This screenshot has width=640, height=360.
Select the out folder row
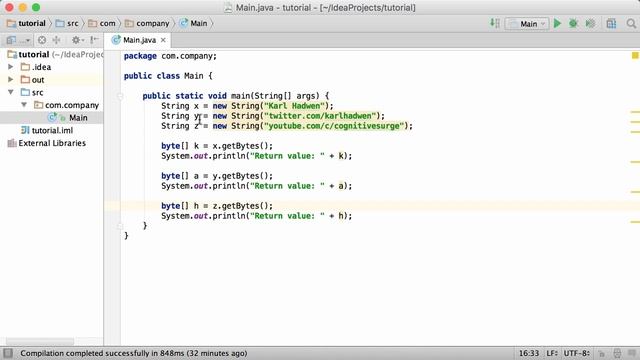(51, 80)
